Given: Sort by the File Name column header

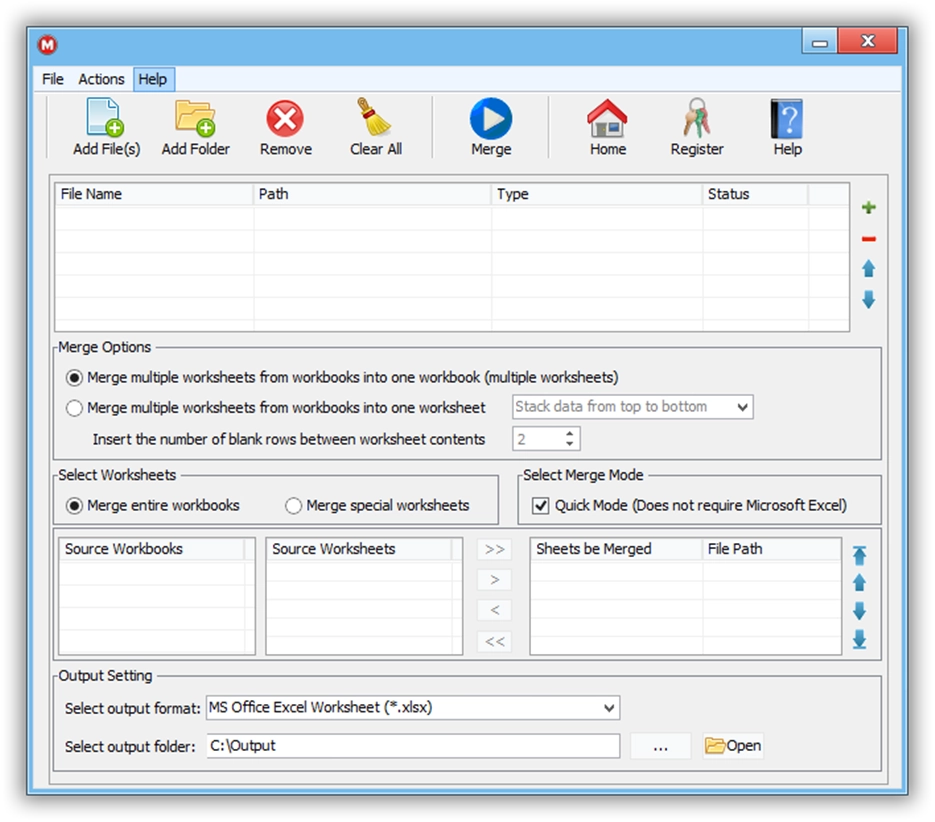Looking at the screenshot, I should 154,194.
